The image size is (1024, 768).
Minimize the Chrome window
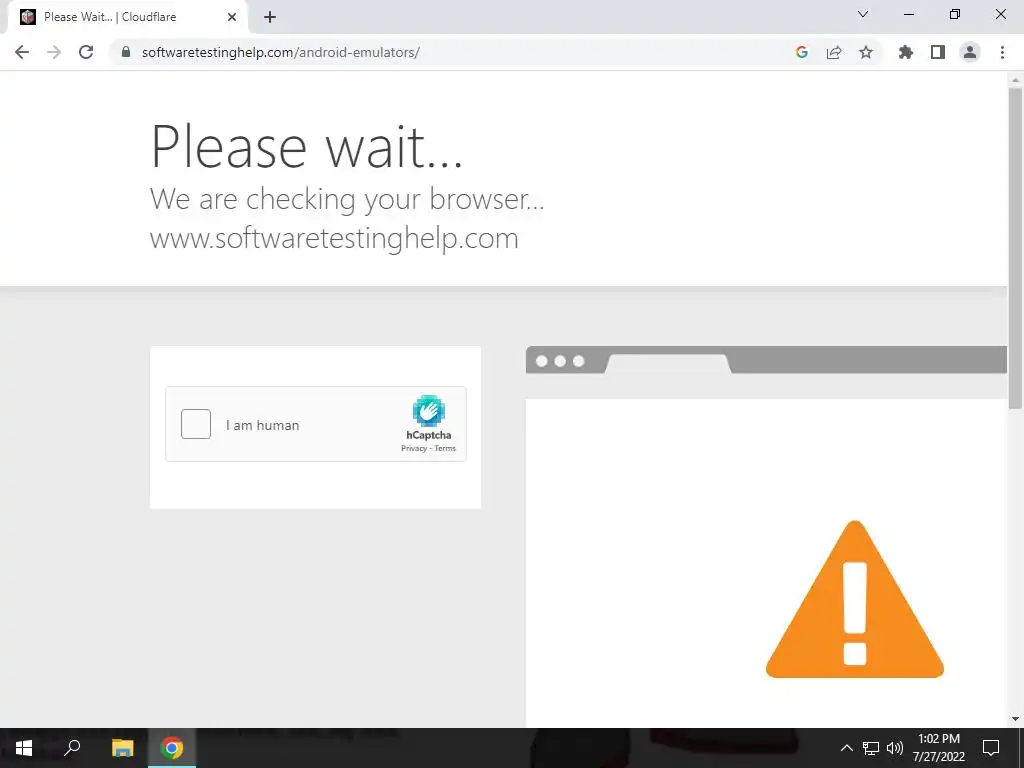909,14
